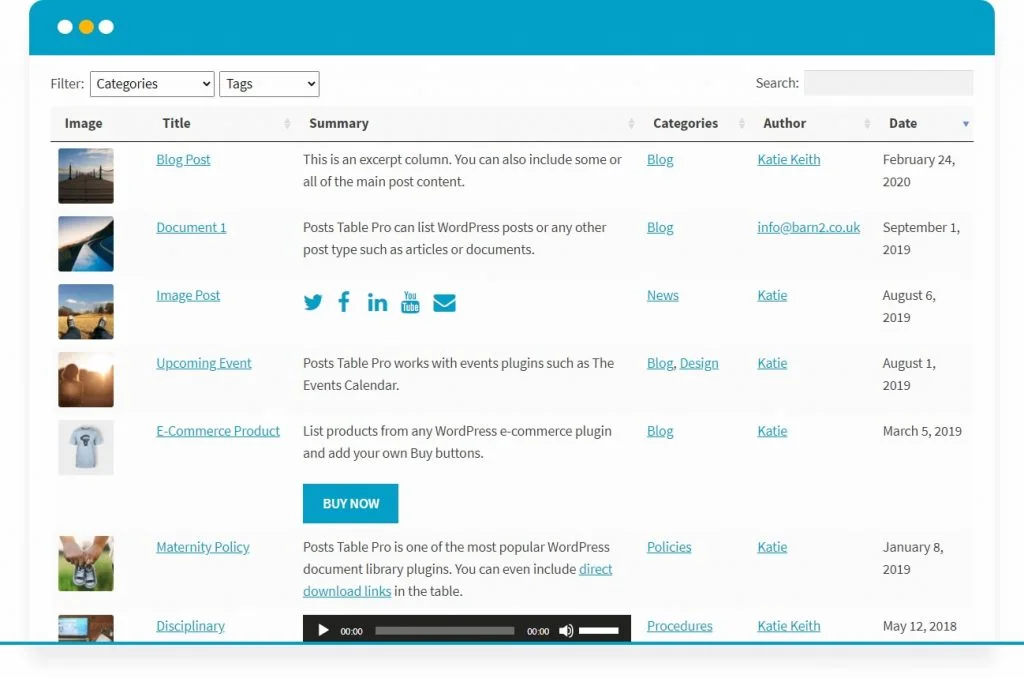Click the Twitter icon in Image Post row
The width and height of the screenshot is (1024, 678).
(x=313, y=302)
